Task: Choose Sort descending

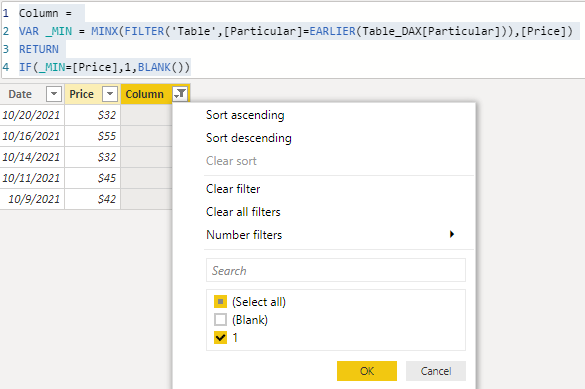Action: pyautogui.click(x=249, y=138)
